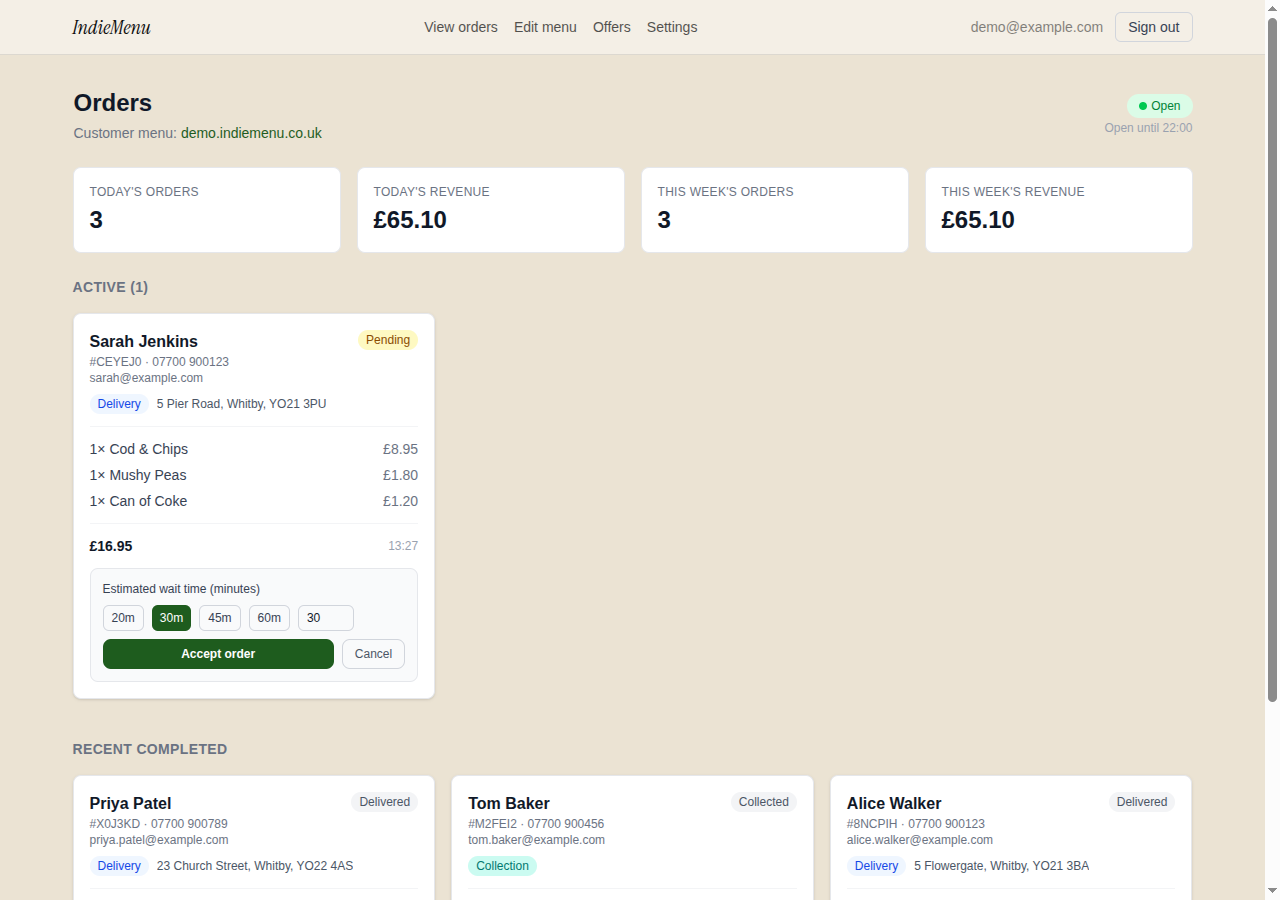Click the demo@example.com account label
The height and width of the screenshot is (900, 1280).
[1037, 27]
